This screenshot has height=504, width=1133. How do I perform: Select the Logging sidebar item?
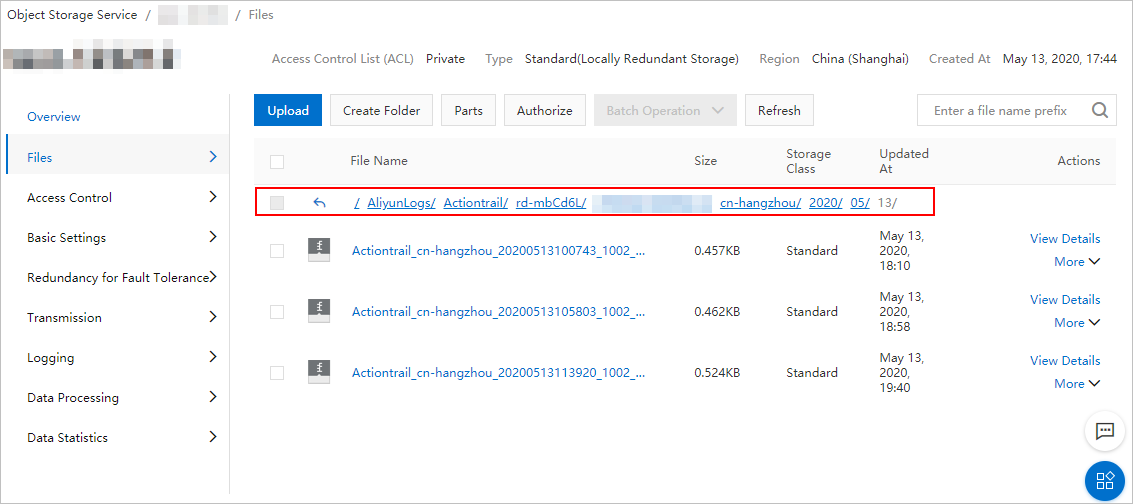point(122,357)
